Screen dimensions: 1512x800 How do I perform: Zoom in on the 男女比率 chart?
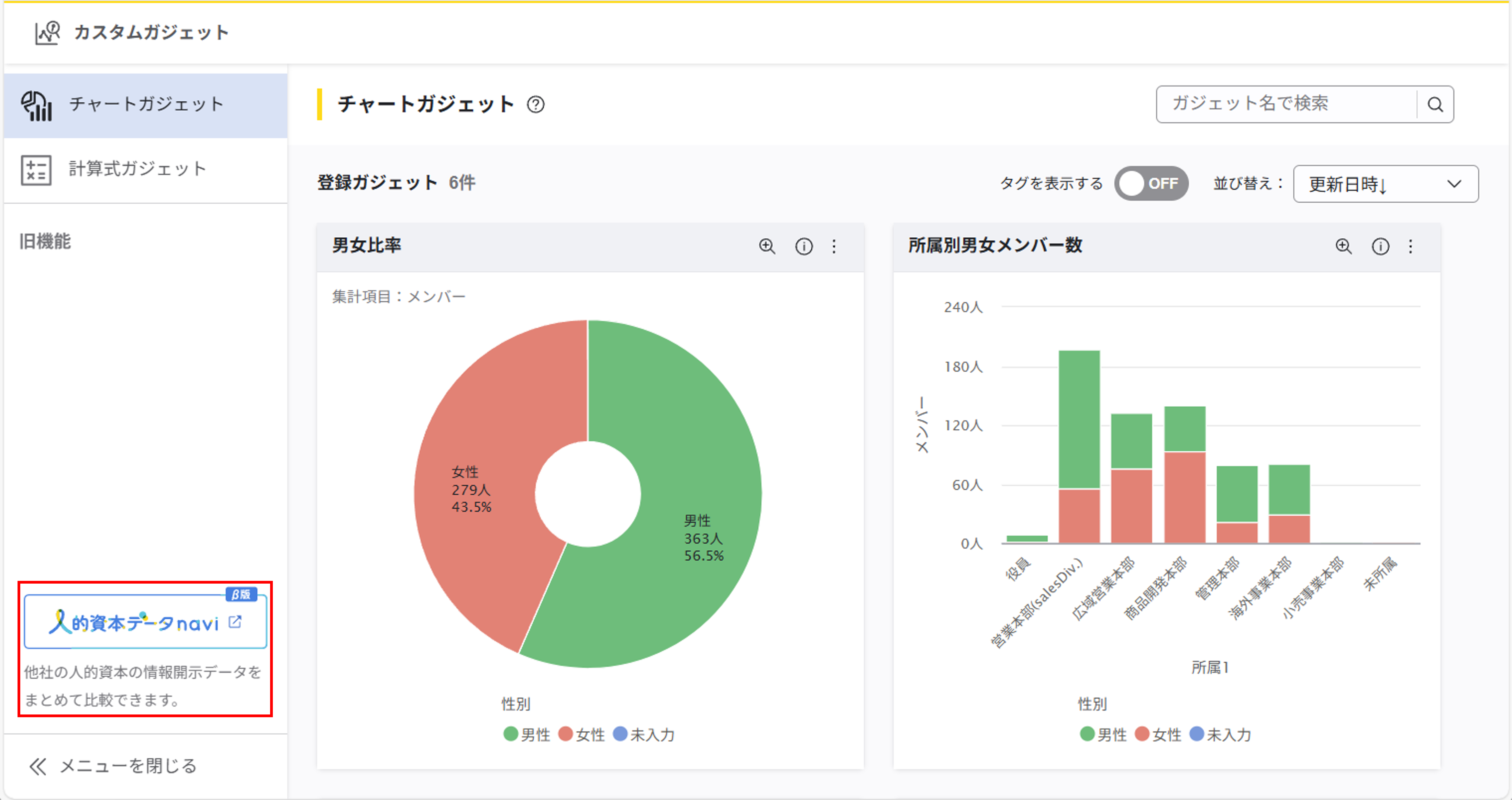[767, 246]
